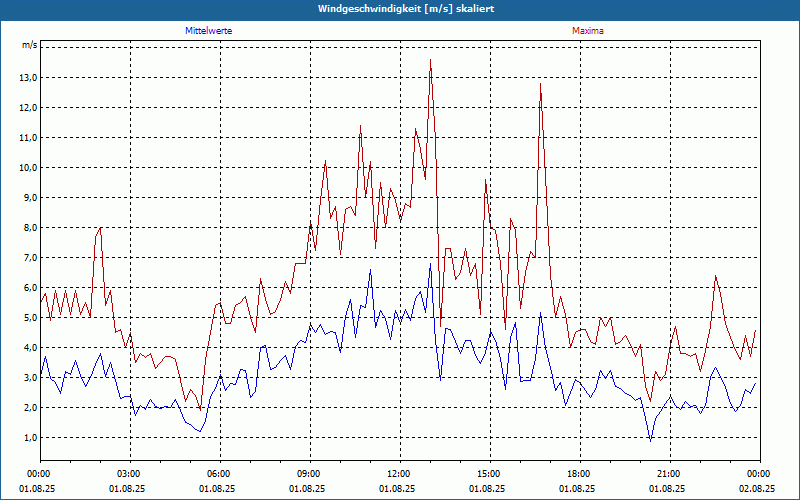Click the '01.08.25' date under 18:00
The height and width of the screenshot is (500, 800).
578,489
